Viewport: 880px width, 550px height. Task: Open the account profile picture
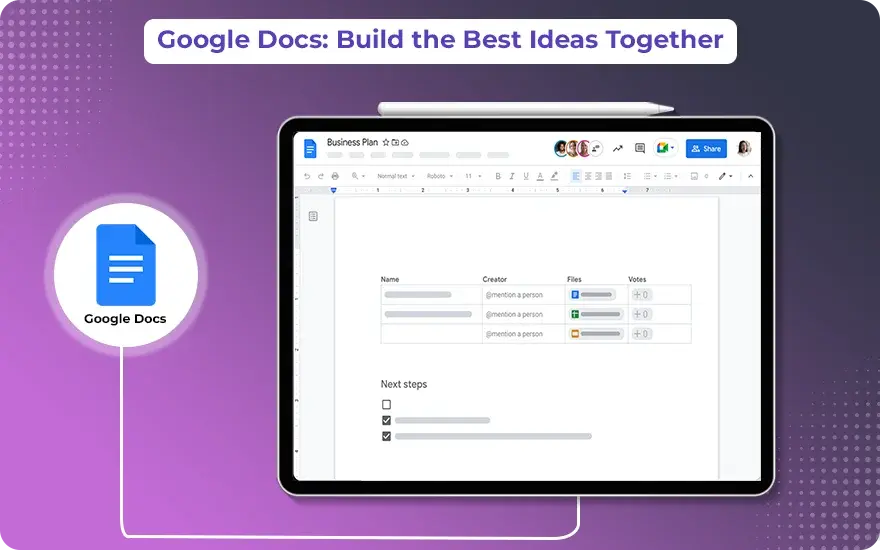(744, 148)
